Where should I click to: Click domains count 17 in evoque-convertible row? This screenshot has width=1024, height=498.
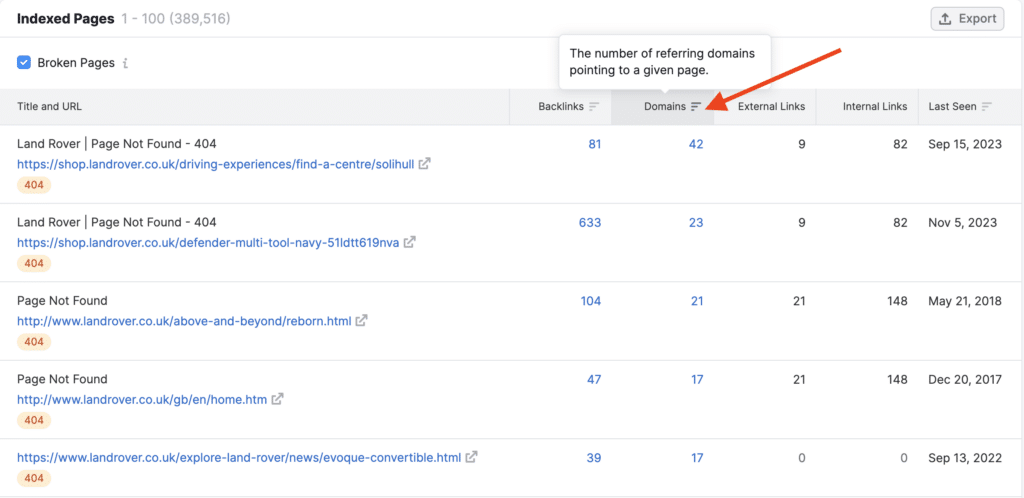[x=697, y=458]
